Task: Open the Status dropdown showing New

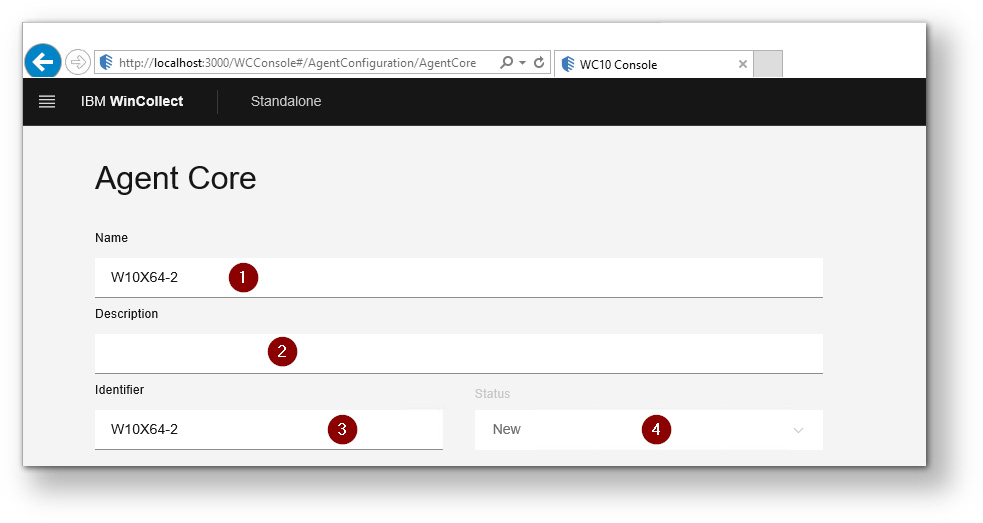Action: 649,430
